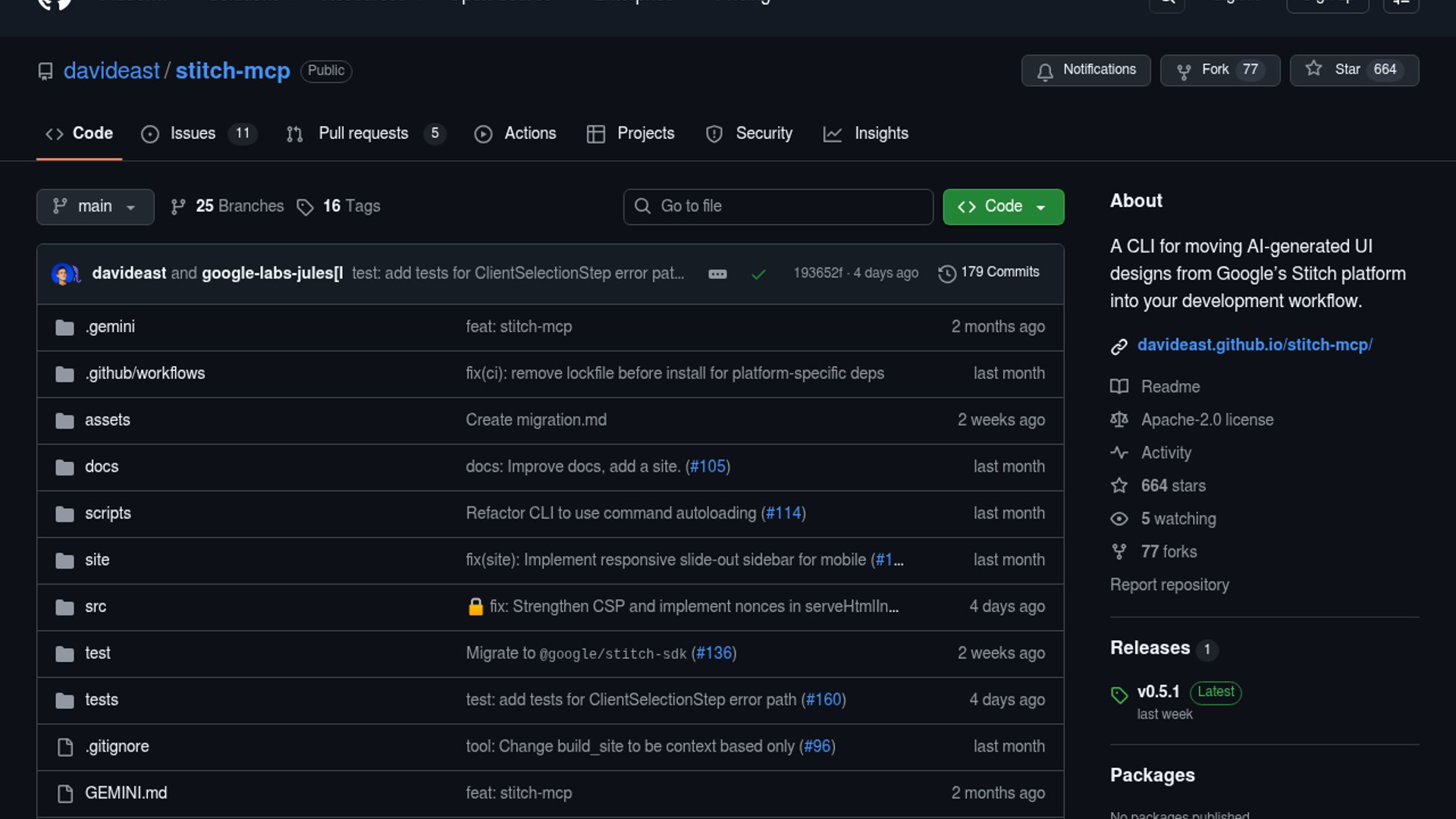Image resolution: width=1456 pixels, height=819 pixels.
Task: Click the Apache-2.0 license scale icon
Action: click(1119, 419)
